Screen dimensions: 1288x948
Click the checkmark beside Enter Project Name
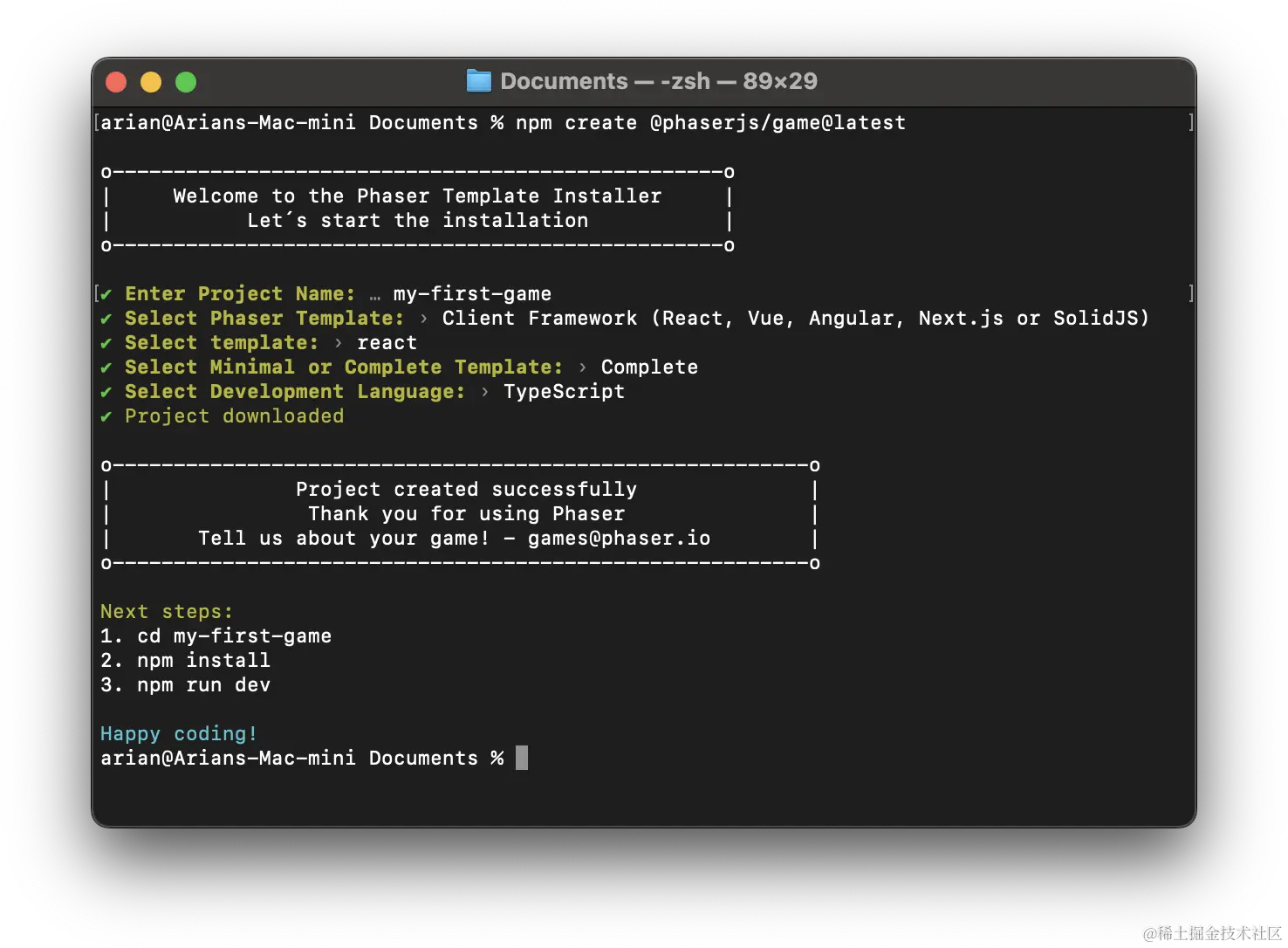(x=106, y=294)
